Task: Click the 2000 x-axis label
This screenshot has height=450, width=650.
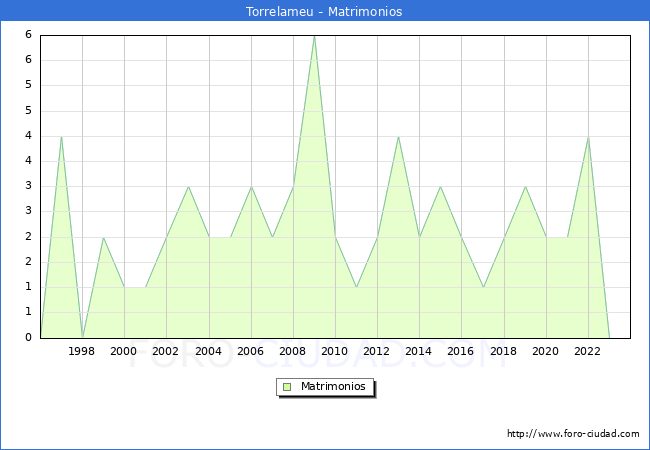Action: pos(124,351)
